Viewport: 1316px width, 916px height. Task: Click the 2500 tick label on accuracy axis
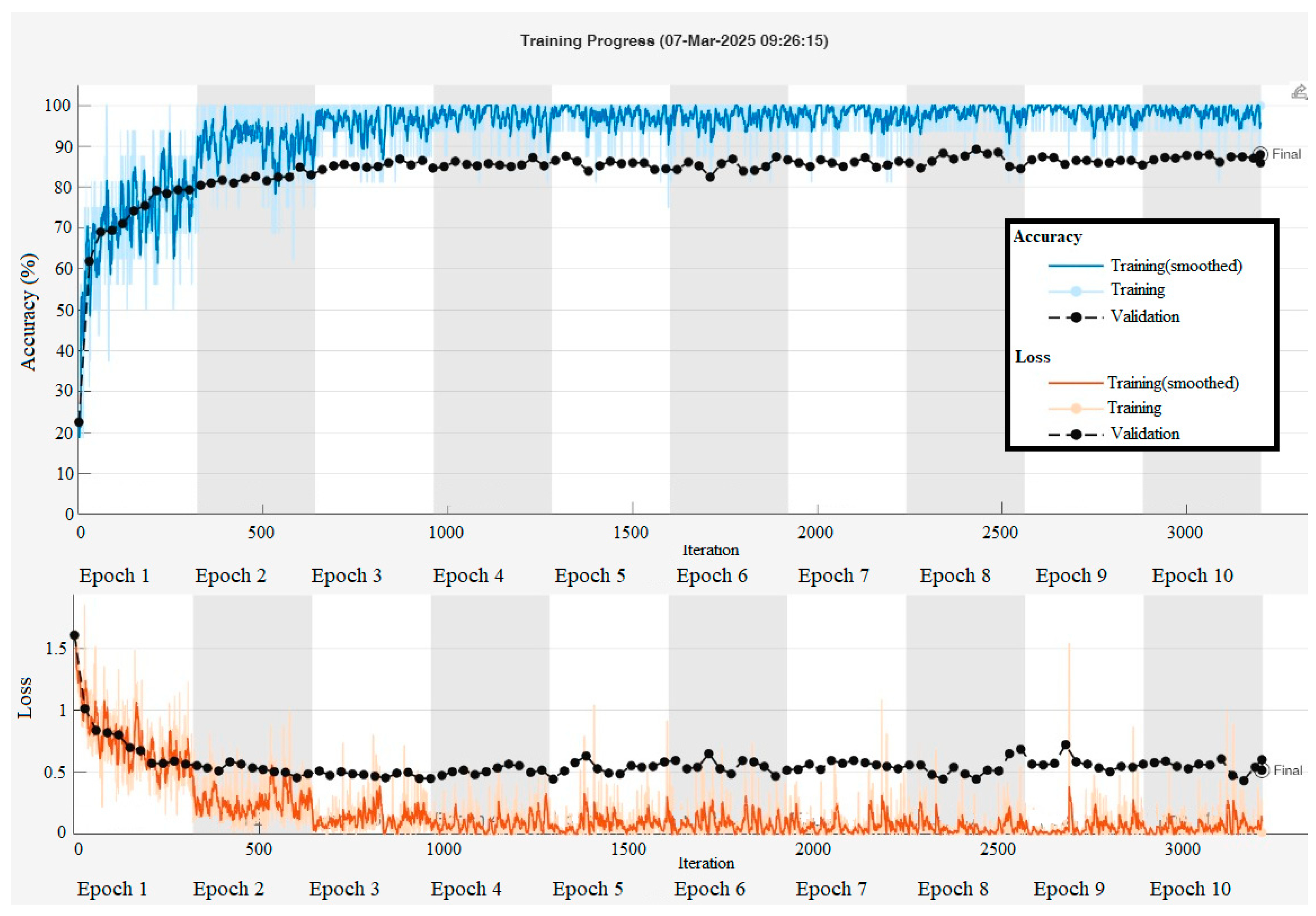(1000, 533)
